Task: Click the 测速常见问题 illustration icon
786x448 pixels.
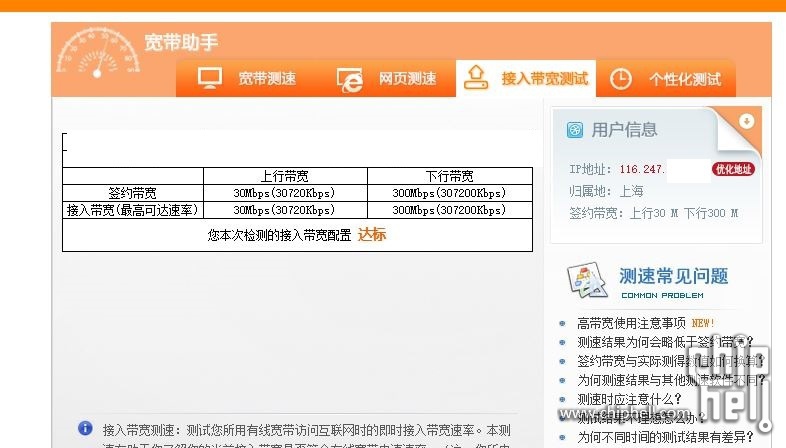Action: click(x=587, y=280)
